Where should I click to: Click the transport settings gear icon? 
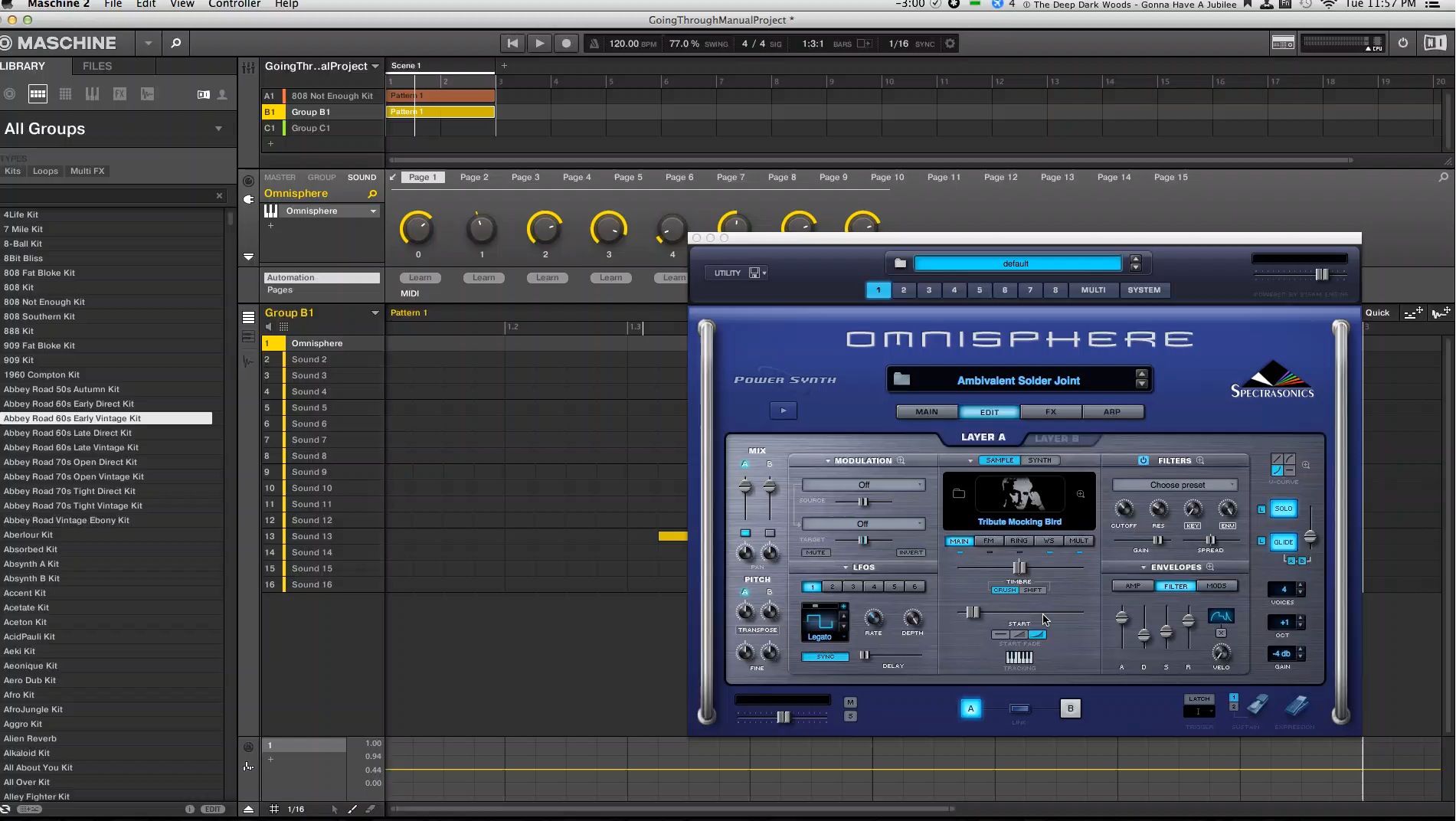click(x=950, y=44)
